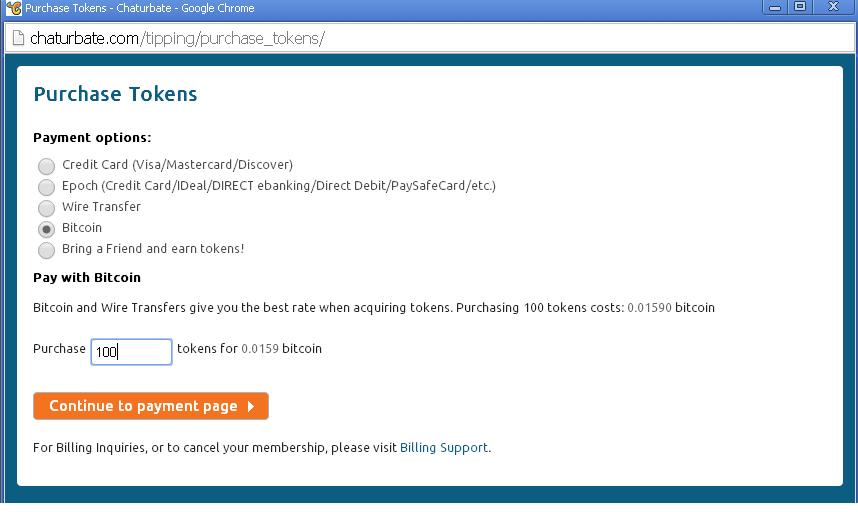This screenshot has height=512, width=858.
Task: Select the Credit Card payment option
Action: pos(47,166)
